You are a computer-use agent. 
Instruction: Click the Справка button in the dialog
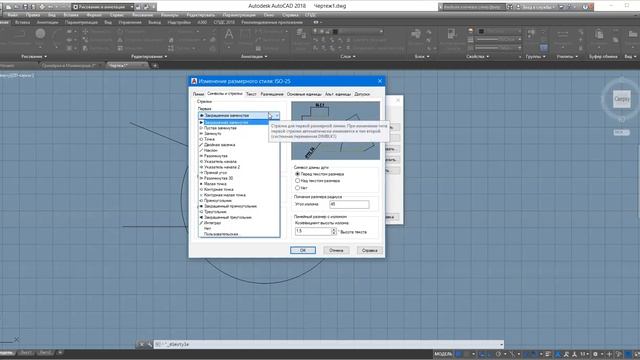[x=369, y=250]
